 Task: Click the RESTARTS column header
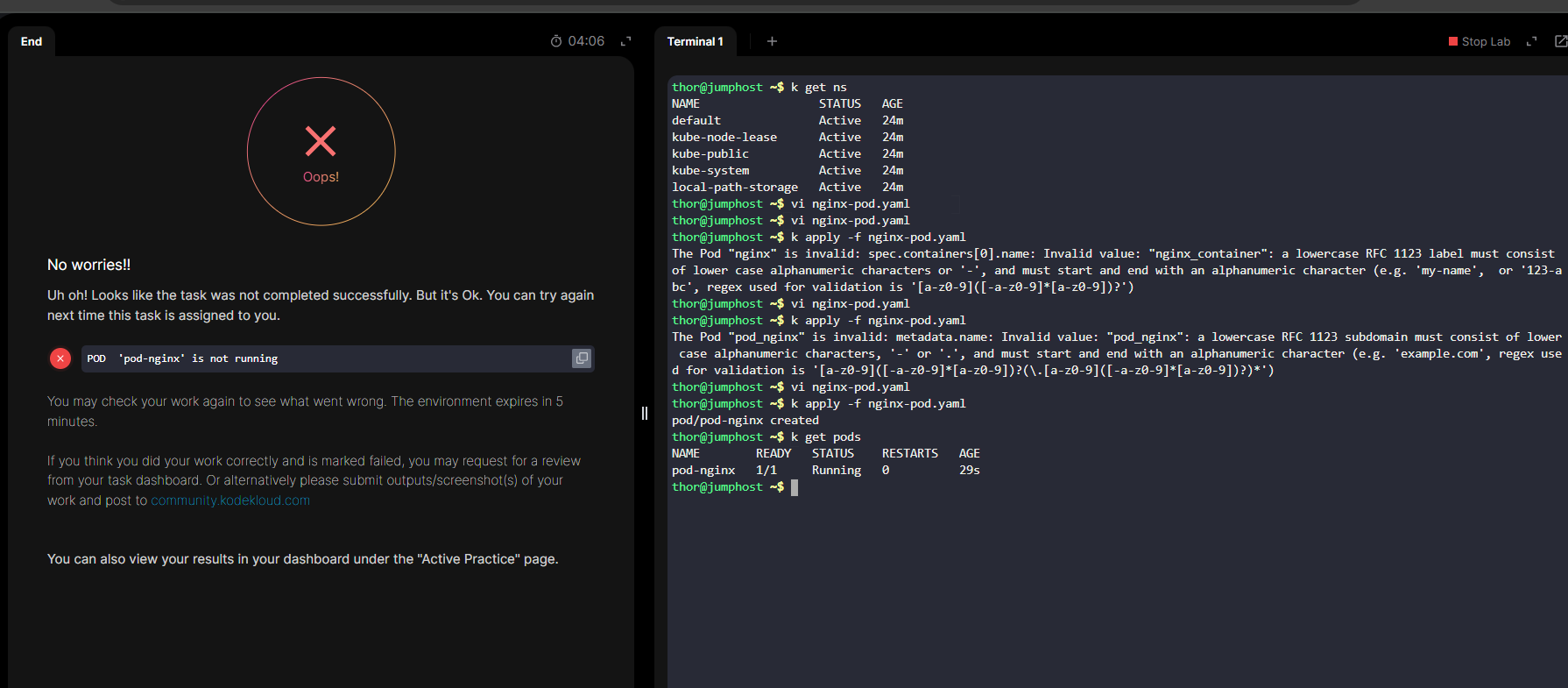coord(910,454)
